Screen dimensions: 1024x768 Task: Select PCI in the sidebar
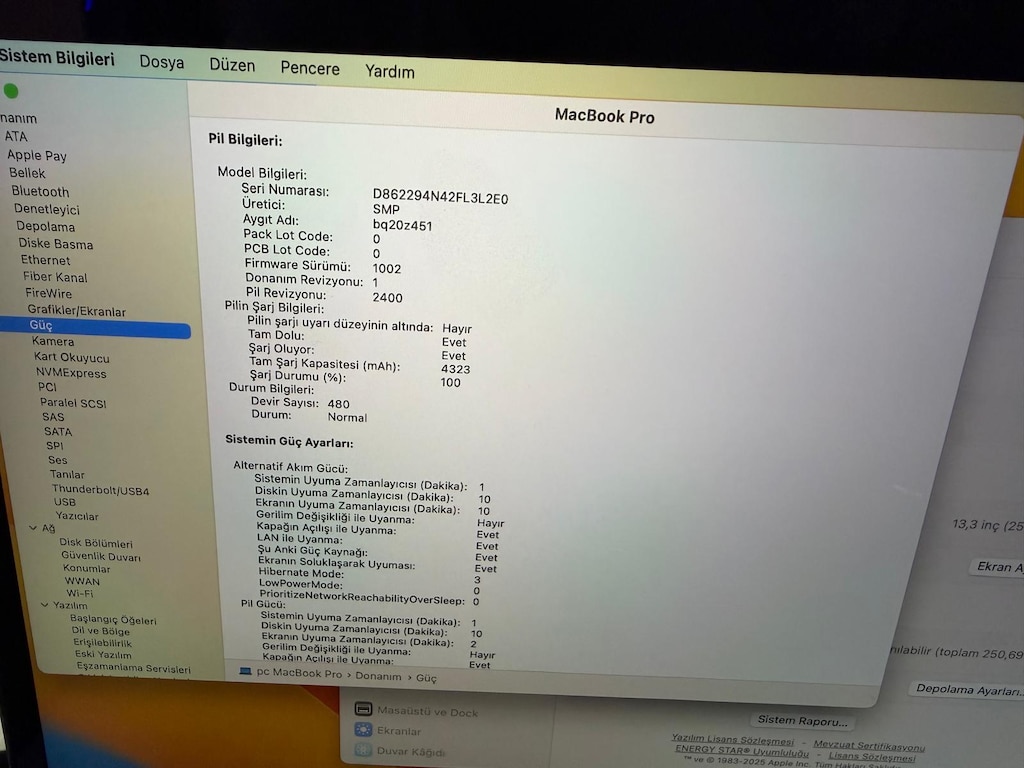47,387
